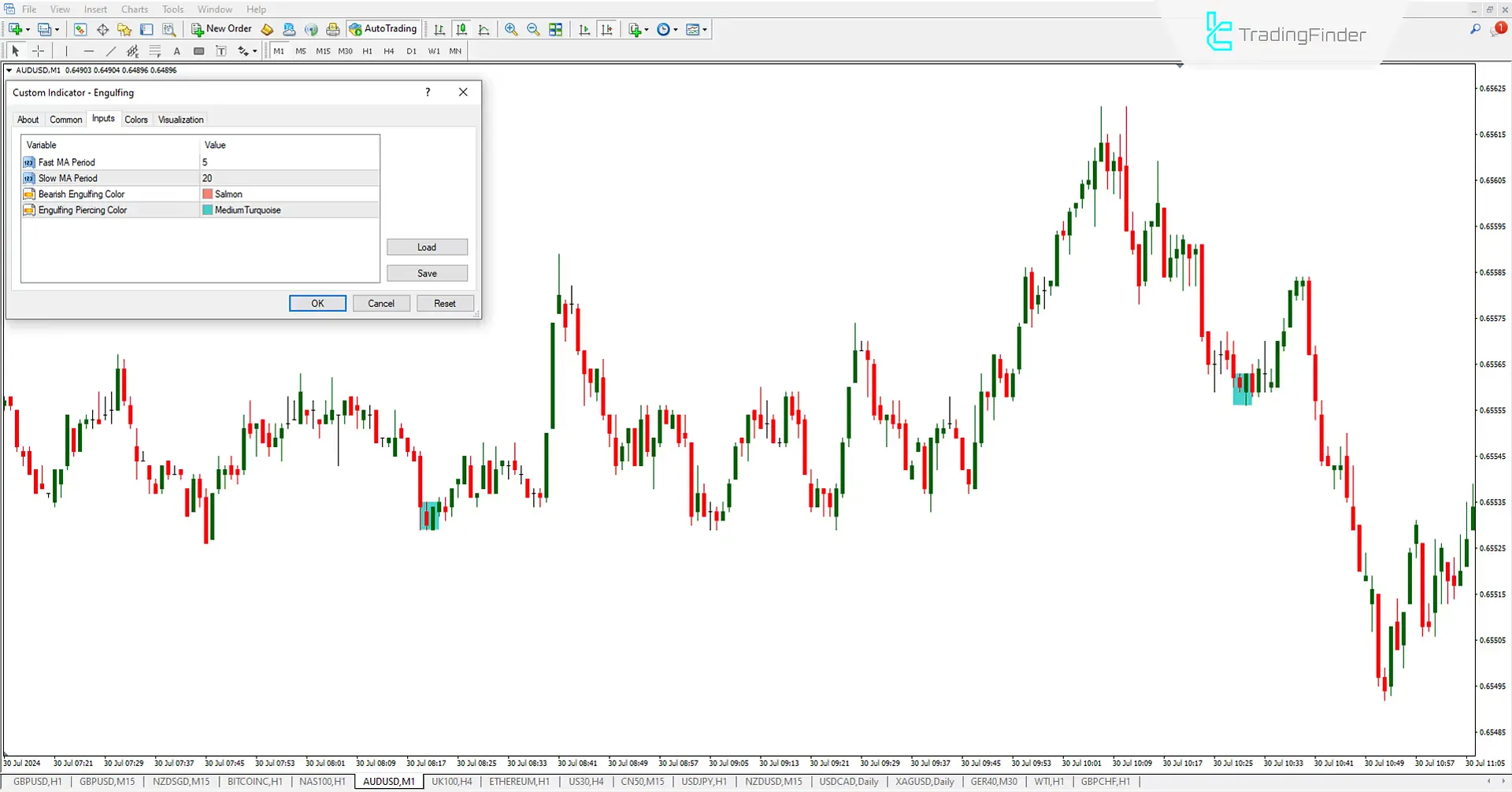The height and width of the screenshot is (792, 1512).
Task: Toggle chart Auto Scroll in toolbar
Action: [x=584, y=29]
